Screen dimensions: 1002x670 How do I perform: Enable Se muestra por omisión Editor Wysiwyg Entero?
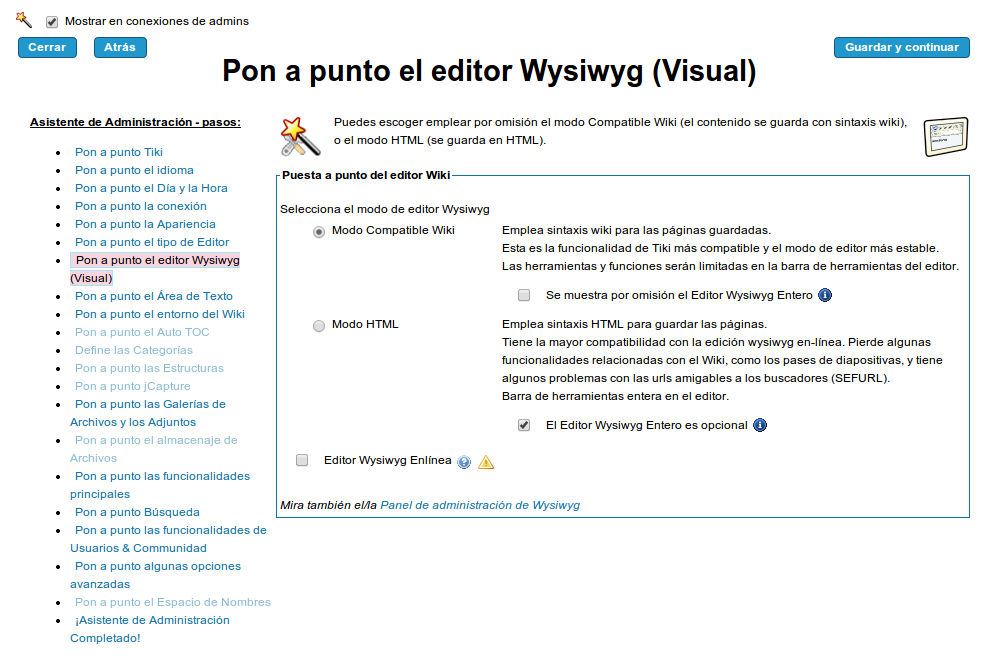coord(524,295)
